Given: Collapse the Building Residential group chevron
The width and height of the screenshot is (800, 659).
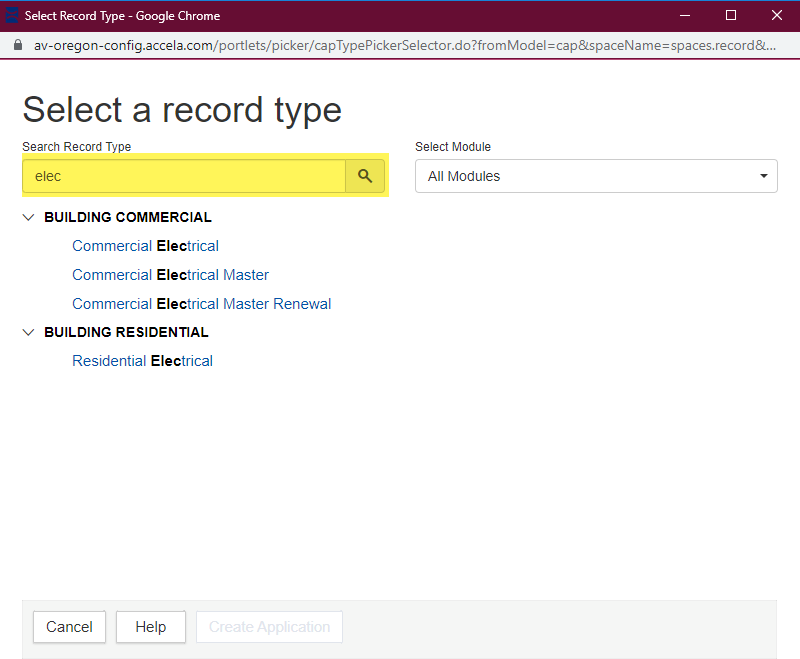Looking at the screenshot, I should (28, 332).
